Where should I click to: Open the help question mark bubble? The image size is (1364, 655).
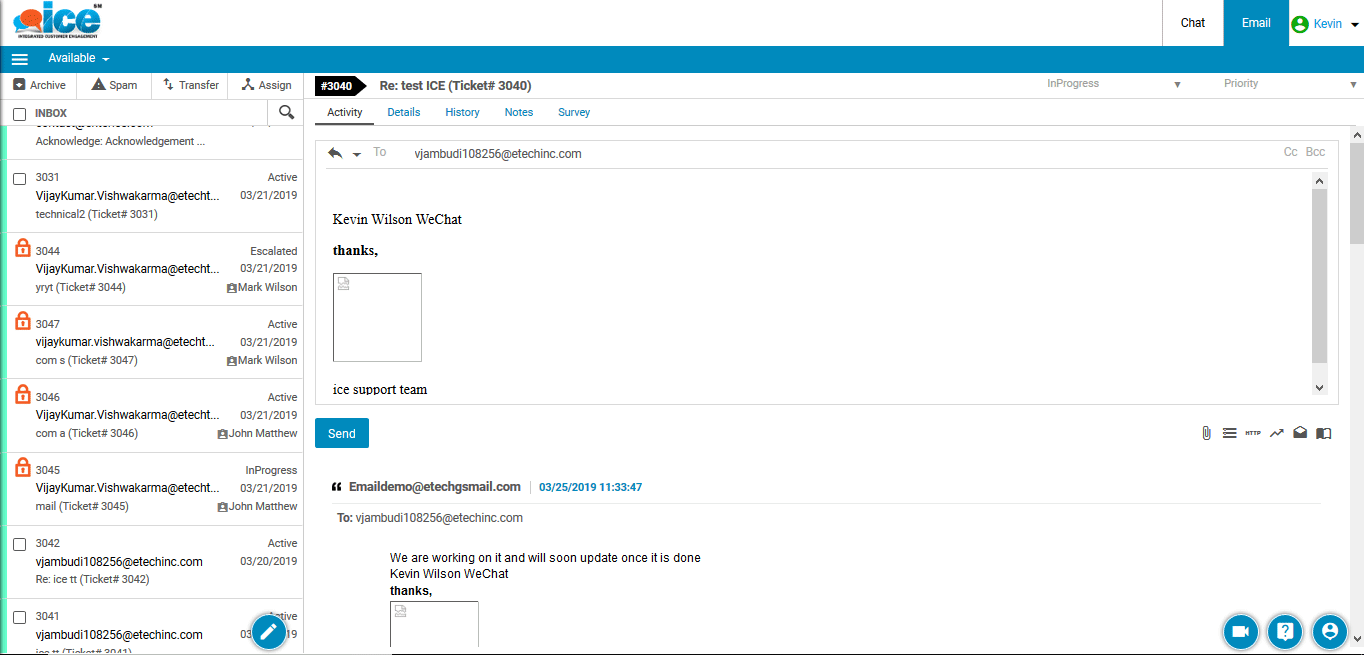tap(1285, 631)
